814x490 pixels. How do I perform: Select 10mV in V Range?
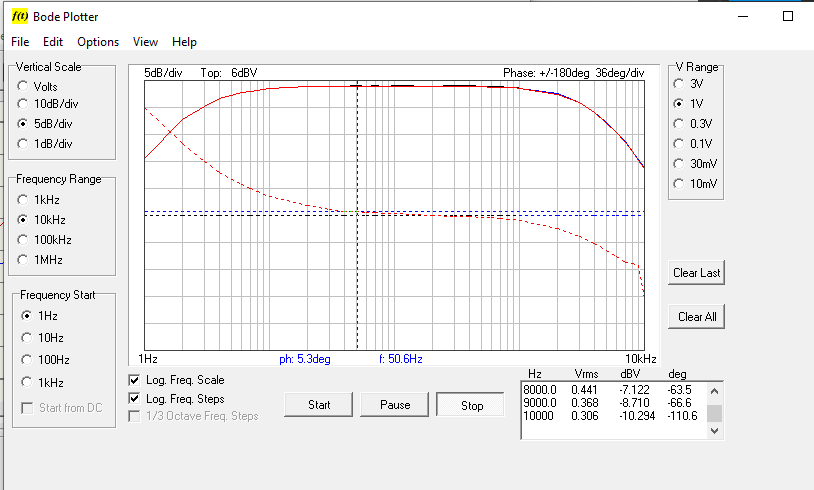coord(679,183)
